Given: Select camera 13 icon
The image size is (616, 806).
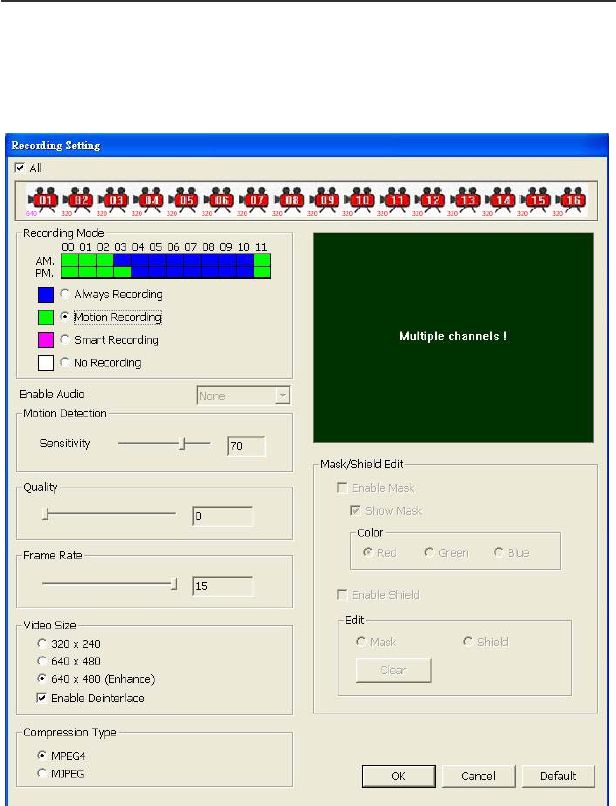Looking at the screenshot, I should pyautogui.click(x=466, y=198).
